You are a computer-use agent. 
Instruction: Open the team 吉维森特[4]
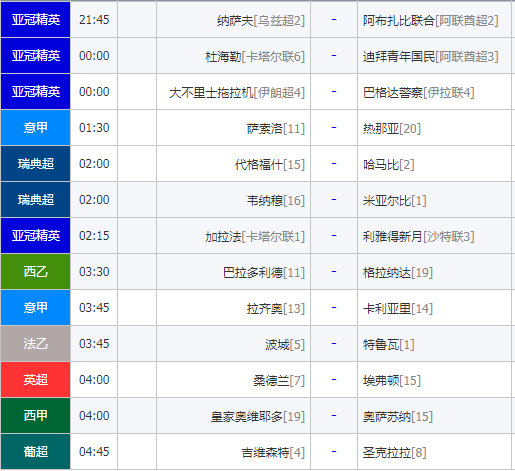pos(273,453)
